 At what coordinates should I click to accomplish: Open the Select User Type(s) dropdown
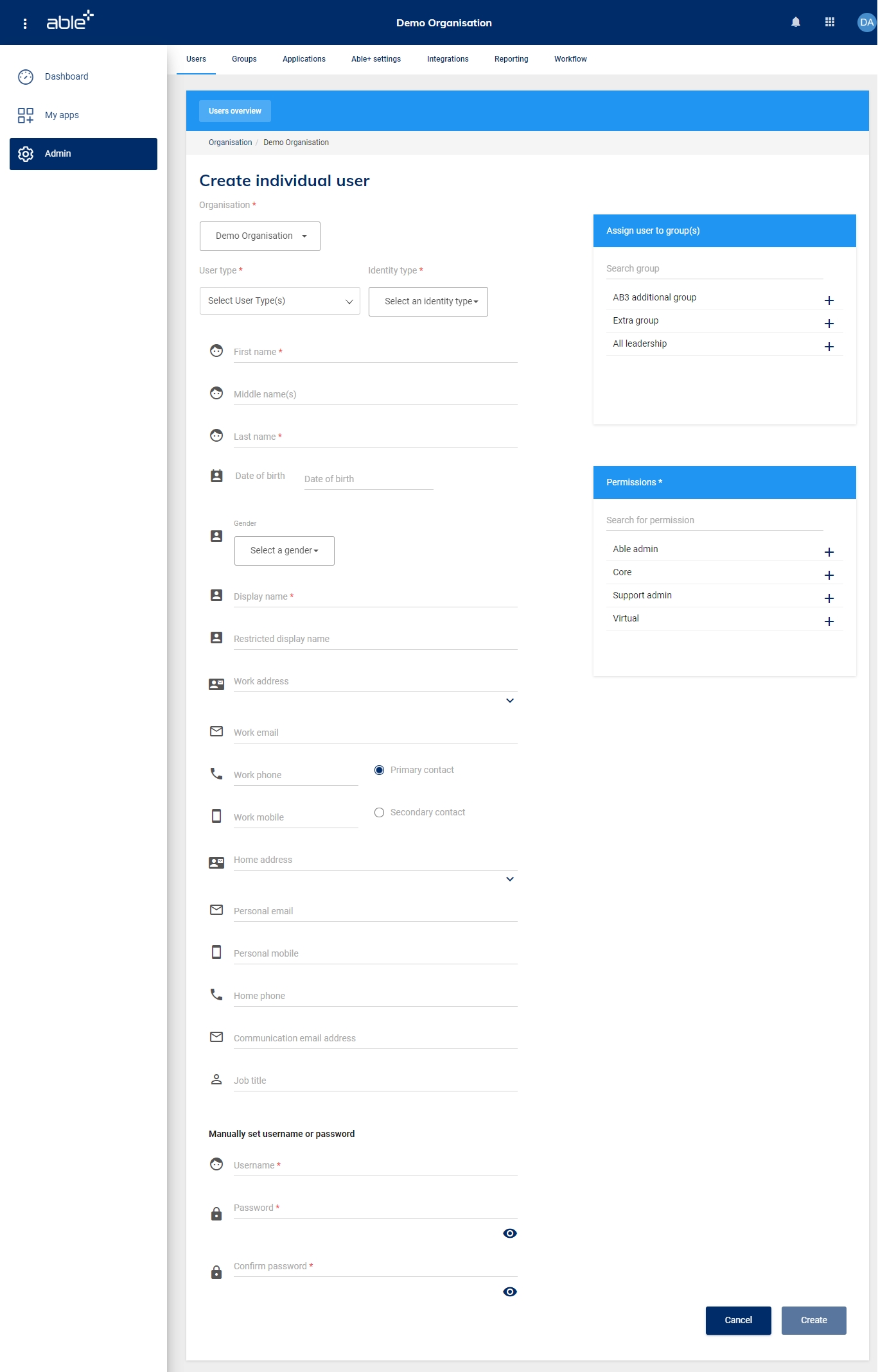[x=279, y=301]
